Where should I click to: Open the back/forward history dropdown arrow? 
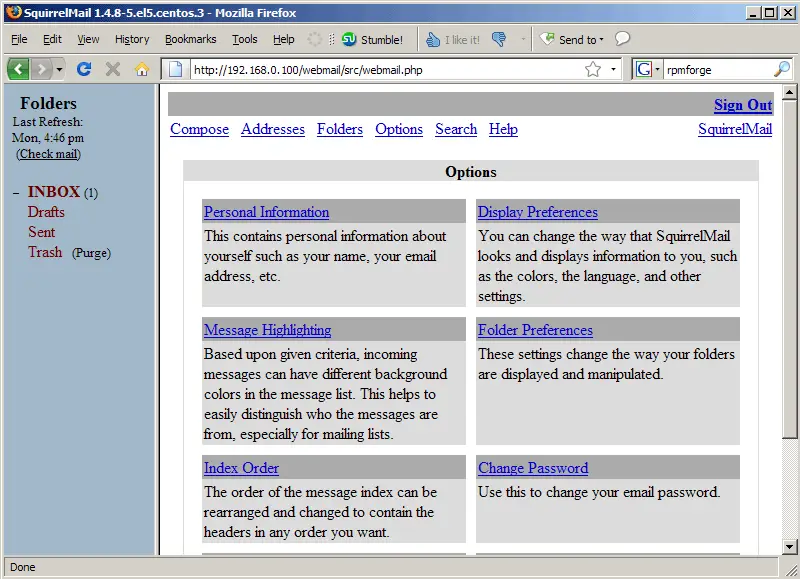click(x=59, y=69)
